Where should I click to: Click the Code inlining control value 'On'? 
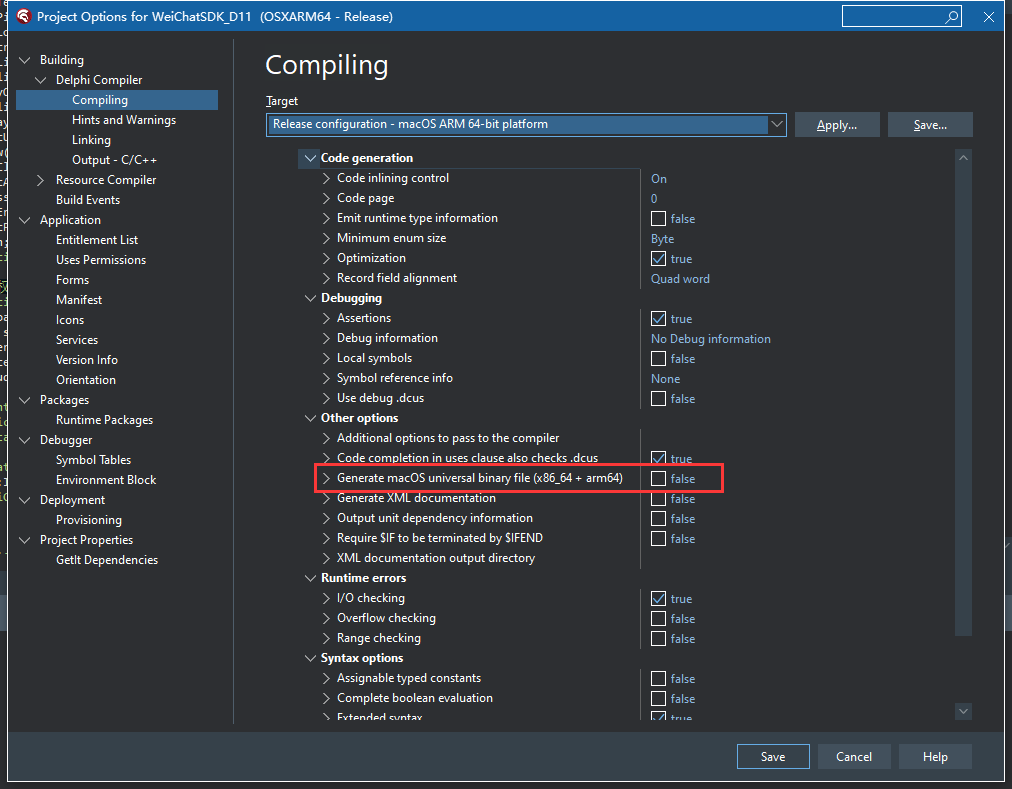pyautogui.click(x=658, y=179)
